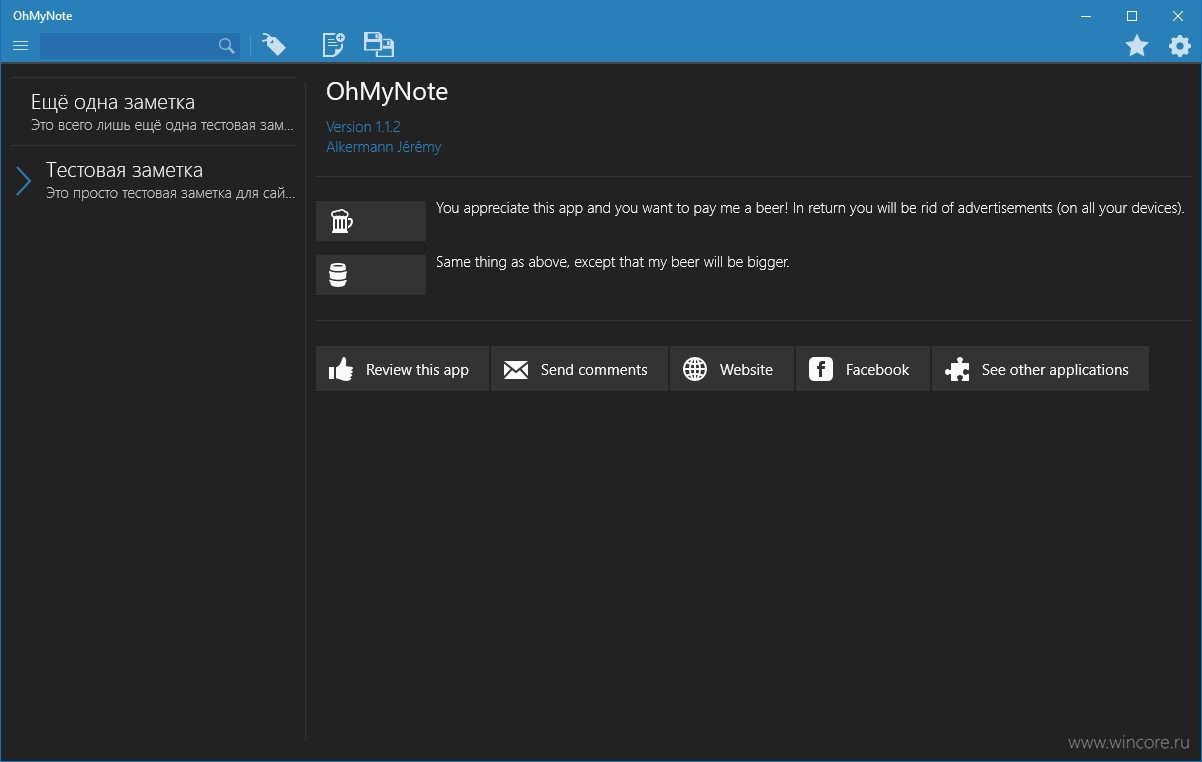Buy a beer with mug button

371,221
